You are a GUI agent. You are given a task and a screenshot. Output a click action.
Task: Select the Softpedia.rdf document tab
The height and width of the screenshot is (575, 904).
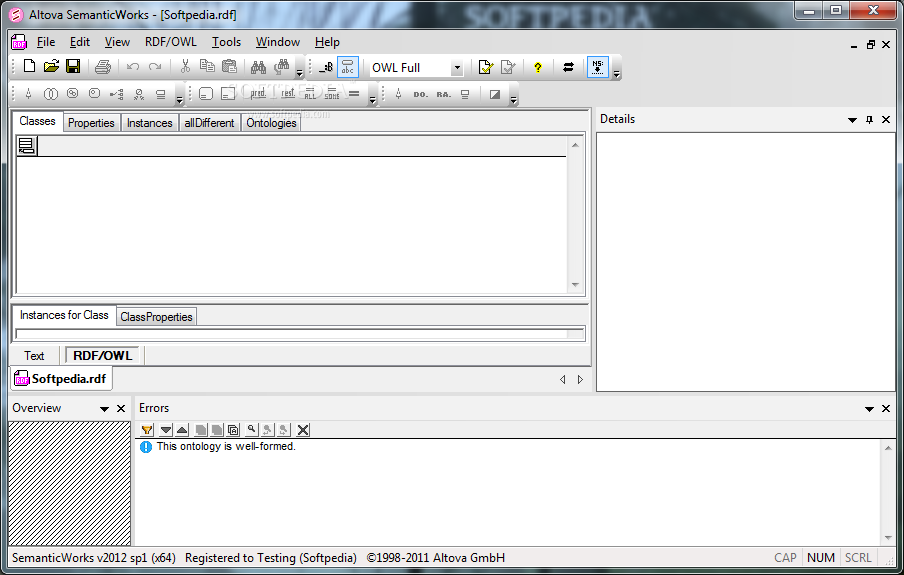tap(61, 379)
